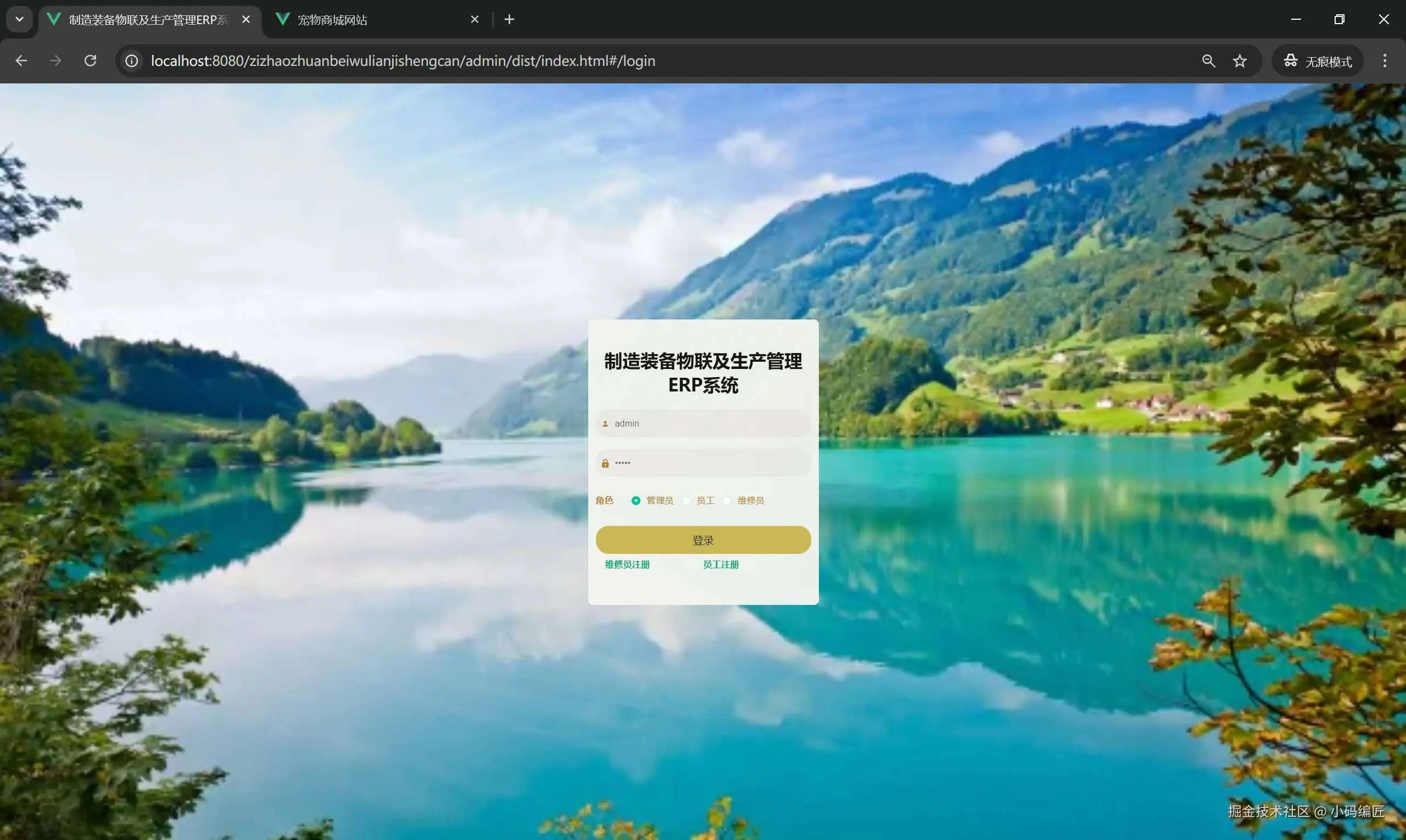Select the 维修员 role radio button
Screen dimensions: 1406x840
click(x=727, y=500)
